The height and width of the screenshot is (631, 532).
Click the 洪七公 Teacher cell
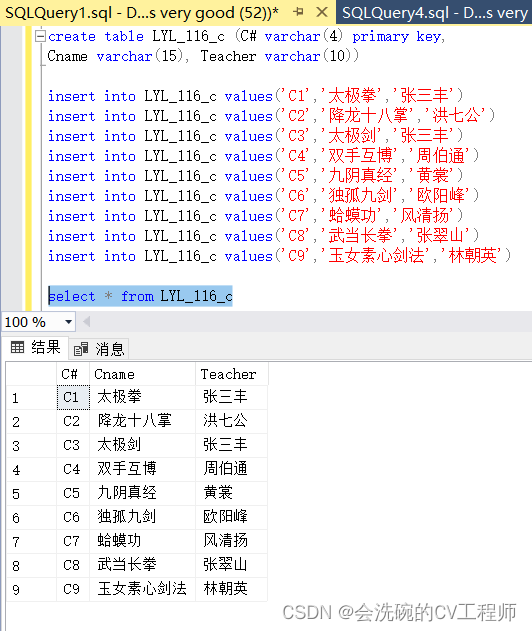(x=231, y=421)
